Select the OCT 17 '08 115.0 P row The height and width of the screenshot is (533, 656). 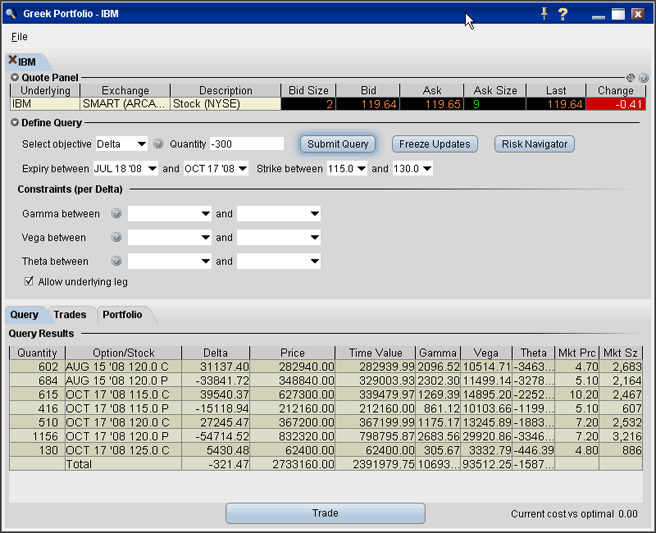[326, 408]
